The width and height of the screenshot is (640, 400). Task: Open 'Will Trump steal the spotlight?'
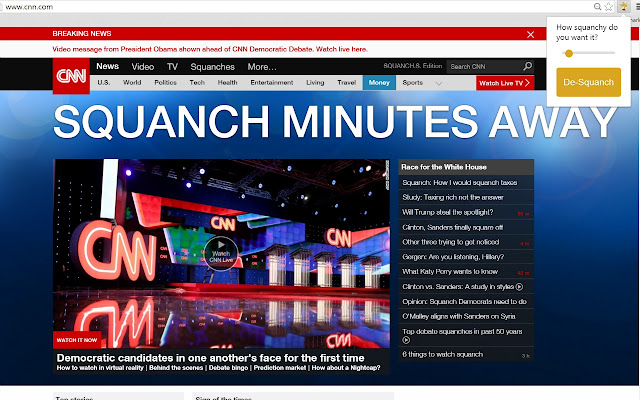click(x=447, y=212)
